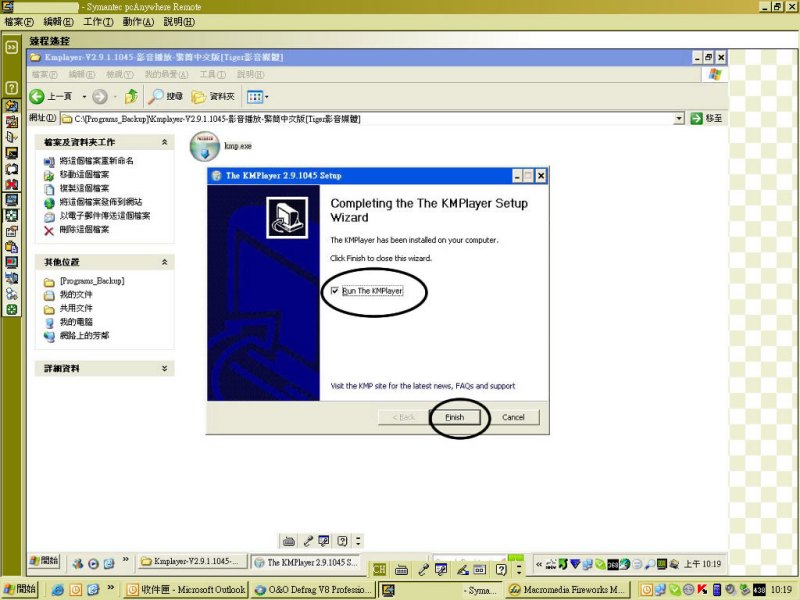The image size is (800, 600).
Task: Open pcAnywhere 說明(H) menu
Action: click(x=179, y=22)
